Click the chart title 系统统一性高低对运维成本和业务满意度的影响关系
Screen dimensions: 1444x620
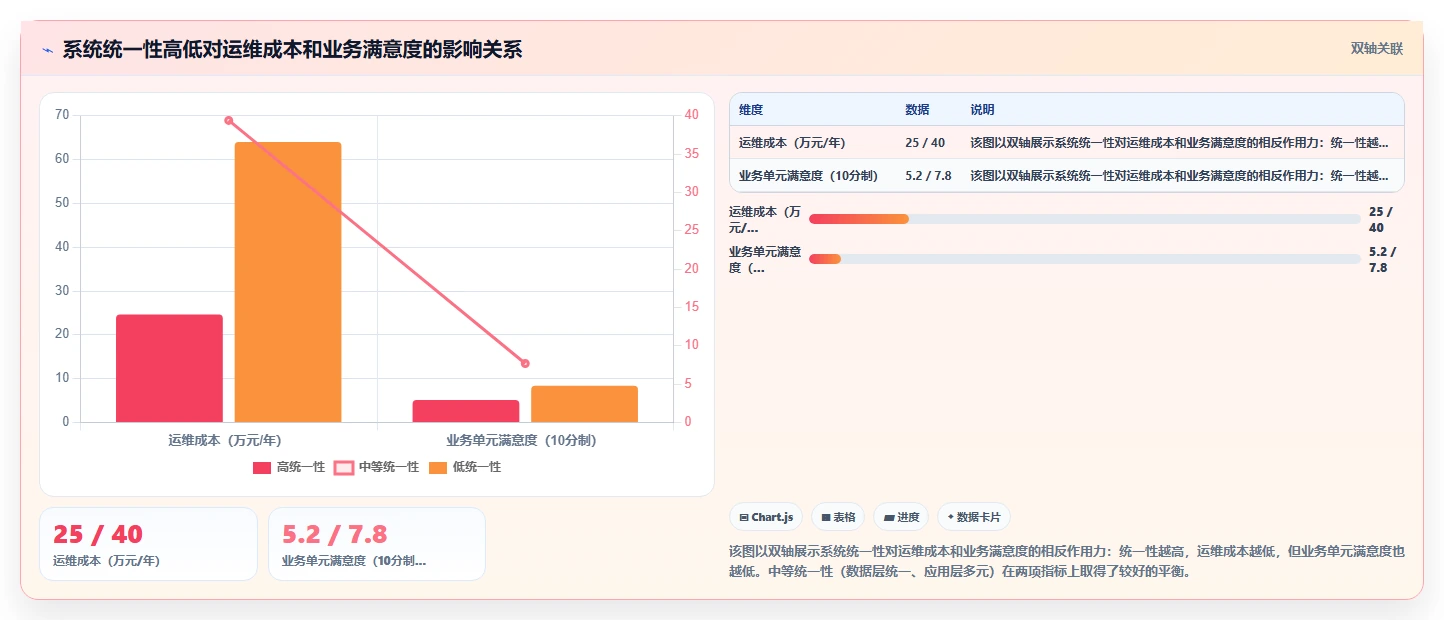292,50
